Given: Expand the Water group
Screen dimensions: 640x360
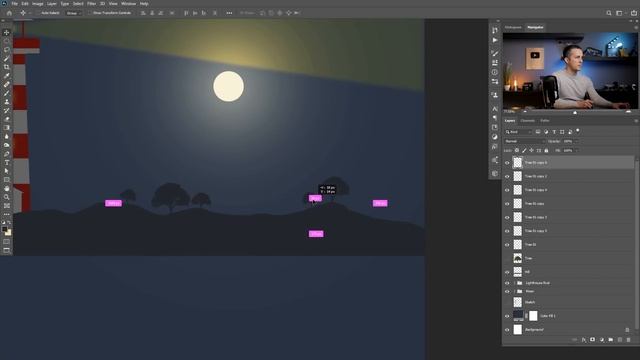Looking at the screenshot, I should 514,291.
